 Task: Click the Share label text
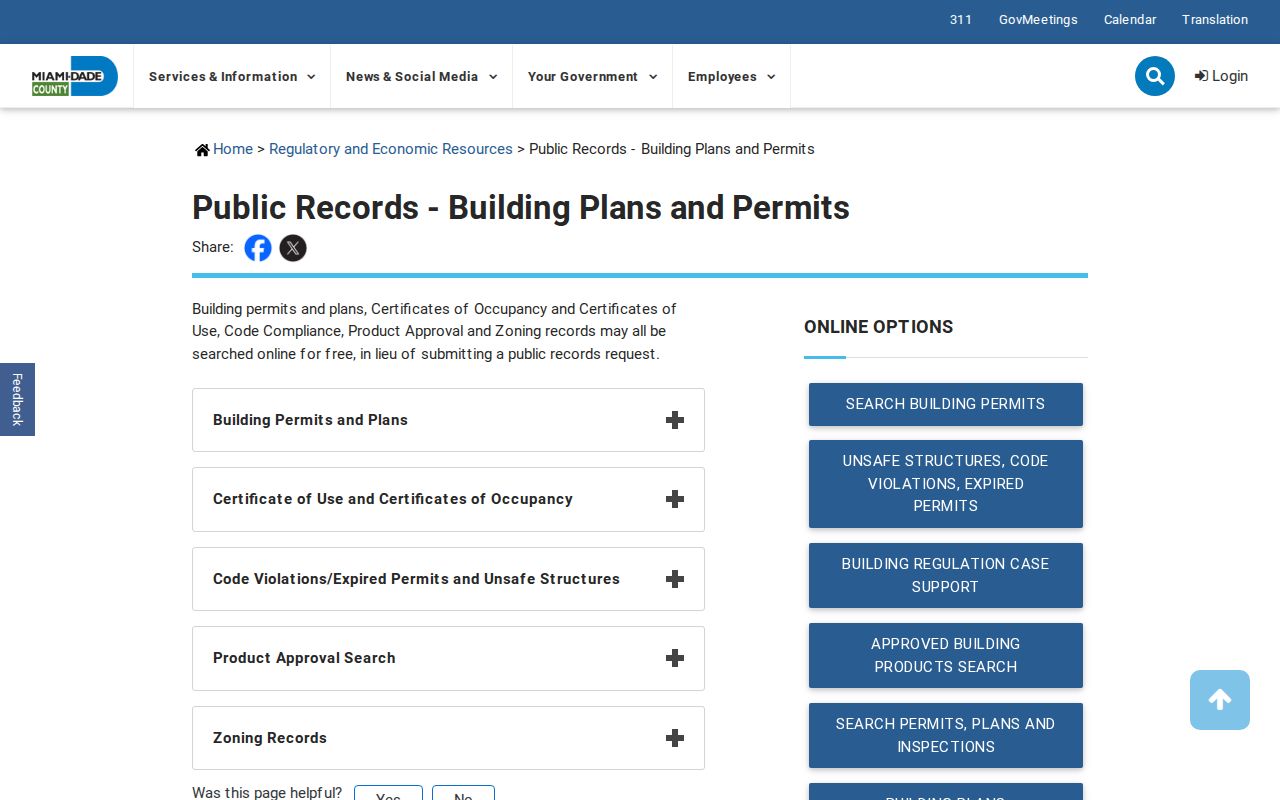click(213, 247)
